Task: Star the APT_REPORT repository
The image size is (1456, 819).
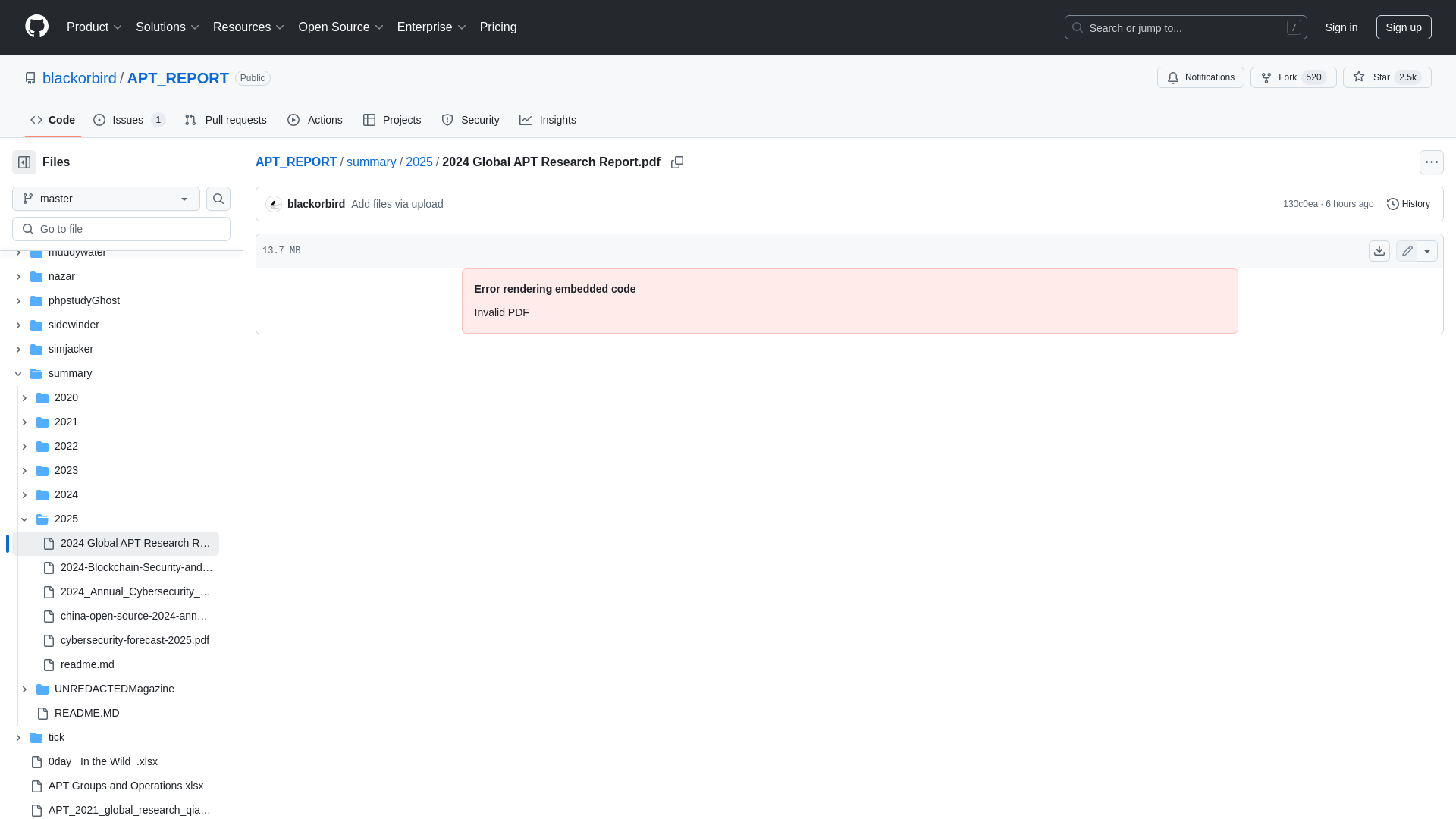Action: click(x=1387, y=77)
